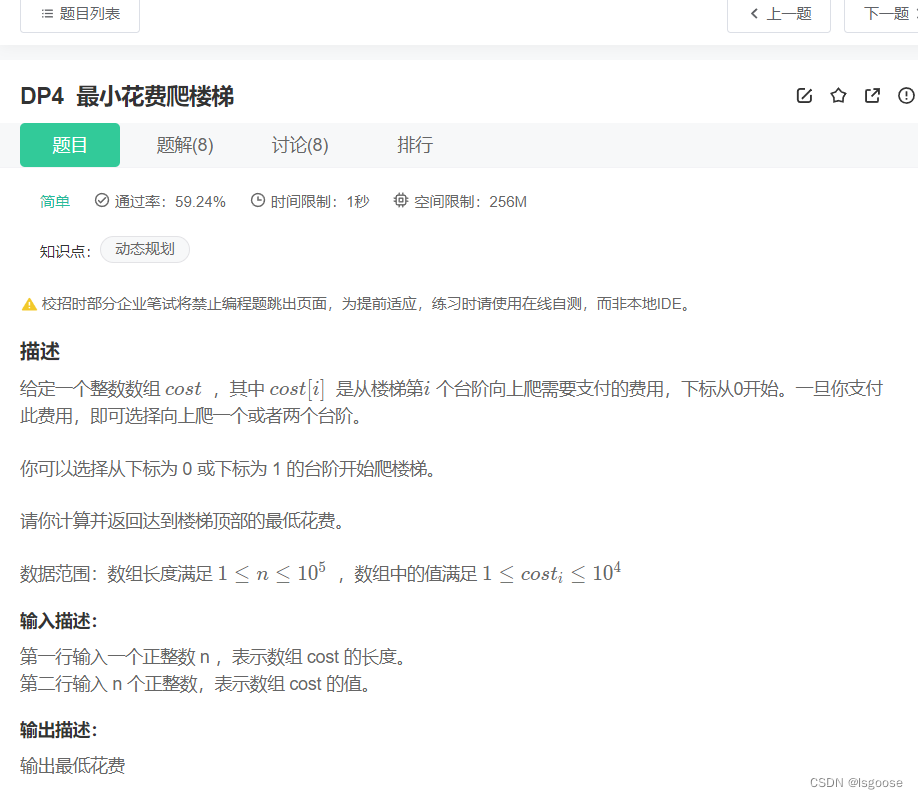This screenshot has width=918, height=799.
Task: Click the exclamation report icon
Action: tap(906, 96)
